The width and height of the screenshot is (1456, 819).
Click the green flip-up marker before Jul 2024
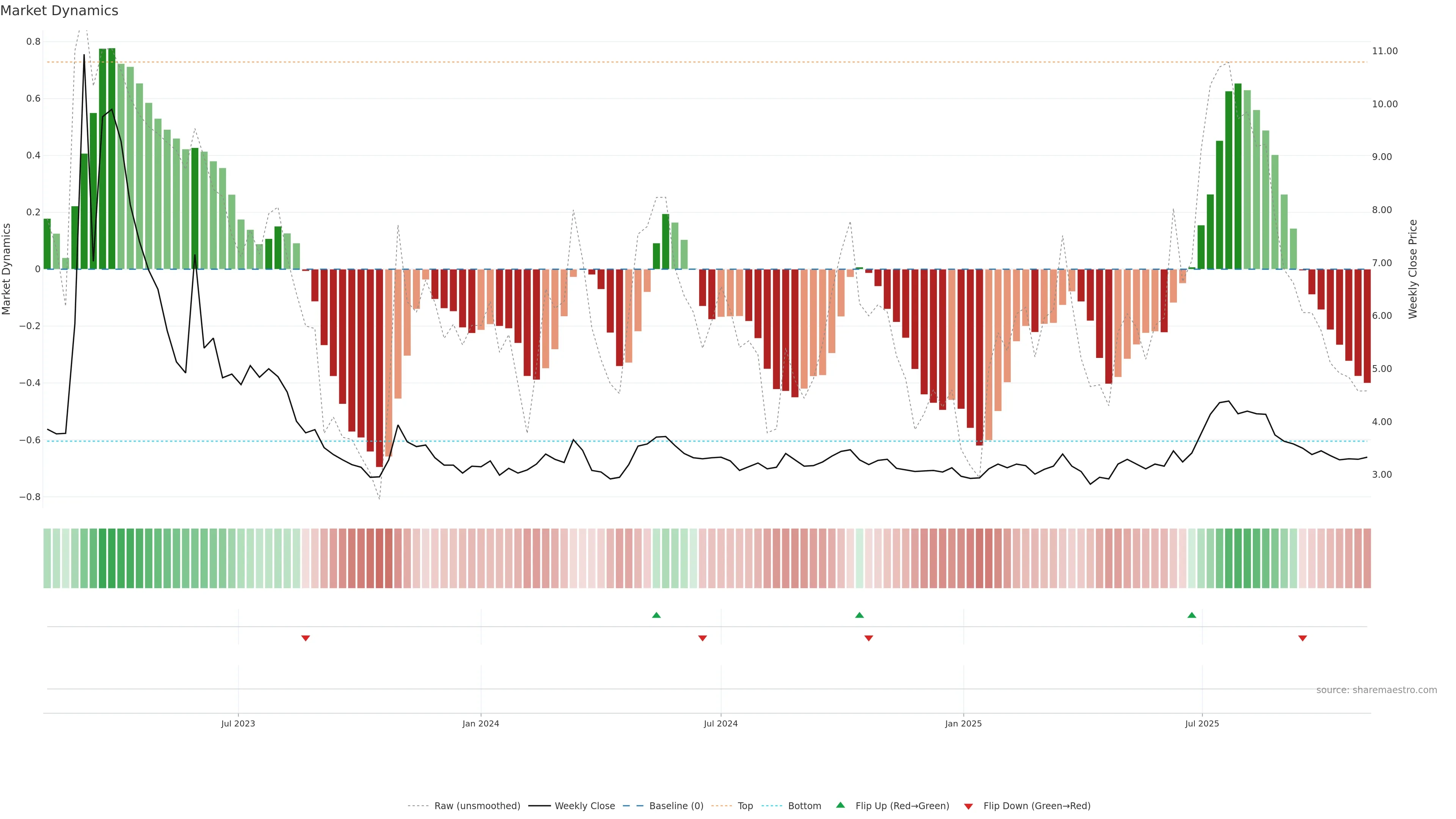(656, 615)
